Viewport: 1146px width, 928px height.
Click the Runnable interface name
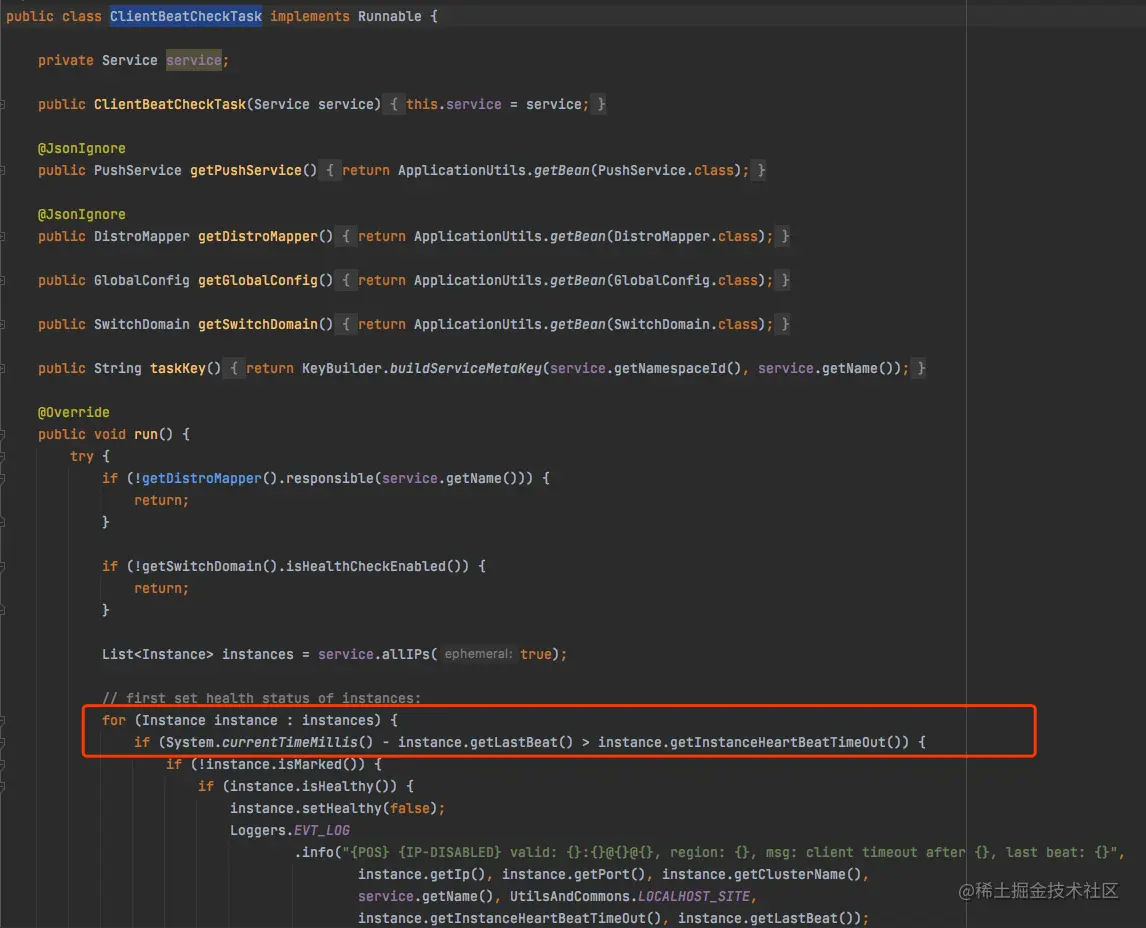[390, 16]
